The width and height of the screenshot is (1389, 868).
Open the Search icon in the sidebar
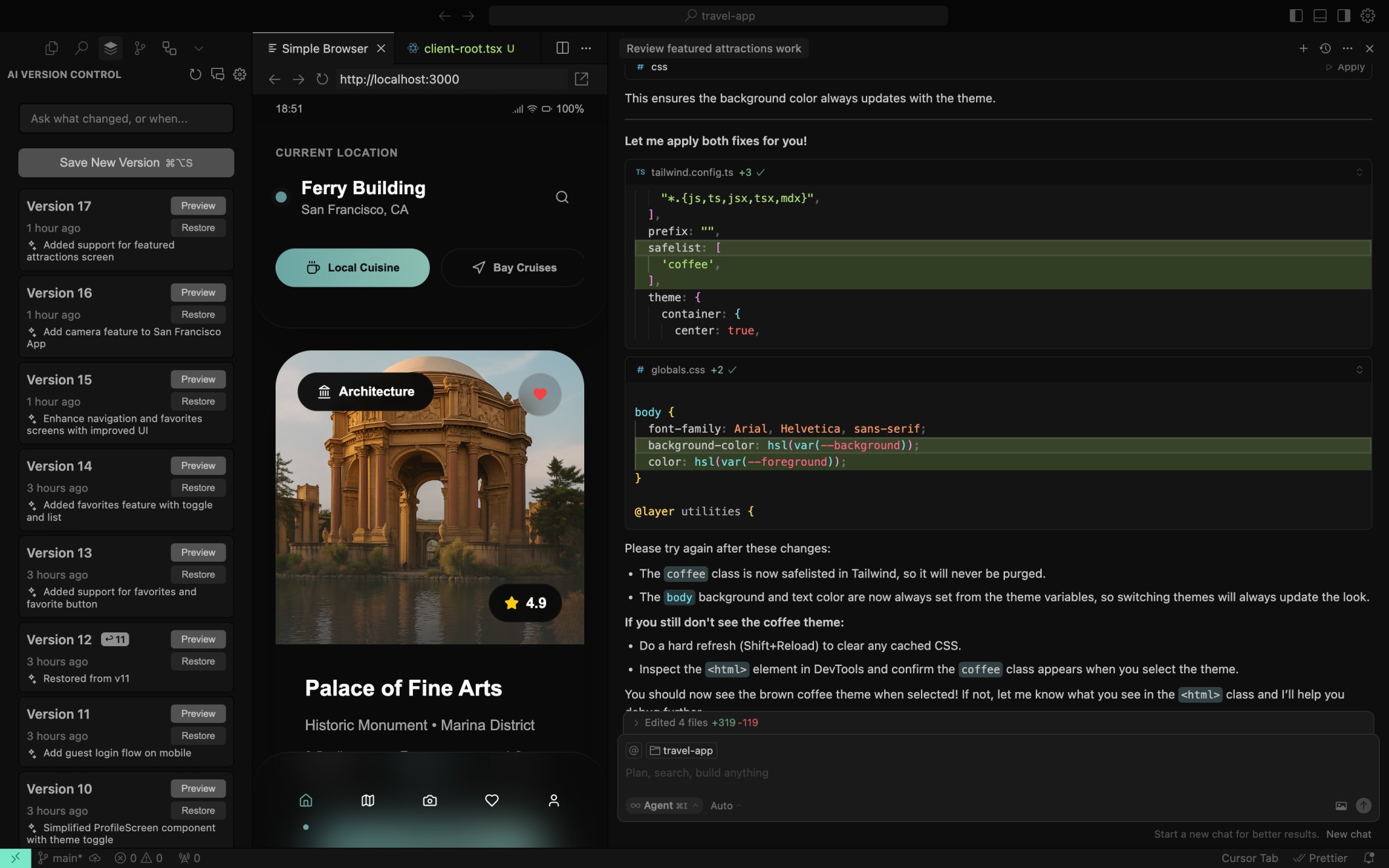pos(81,48)
